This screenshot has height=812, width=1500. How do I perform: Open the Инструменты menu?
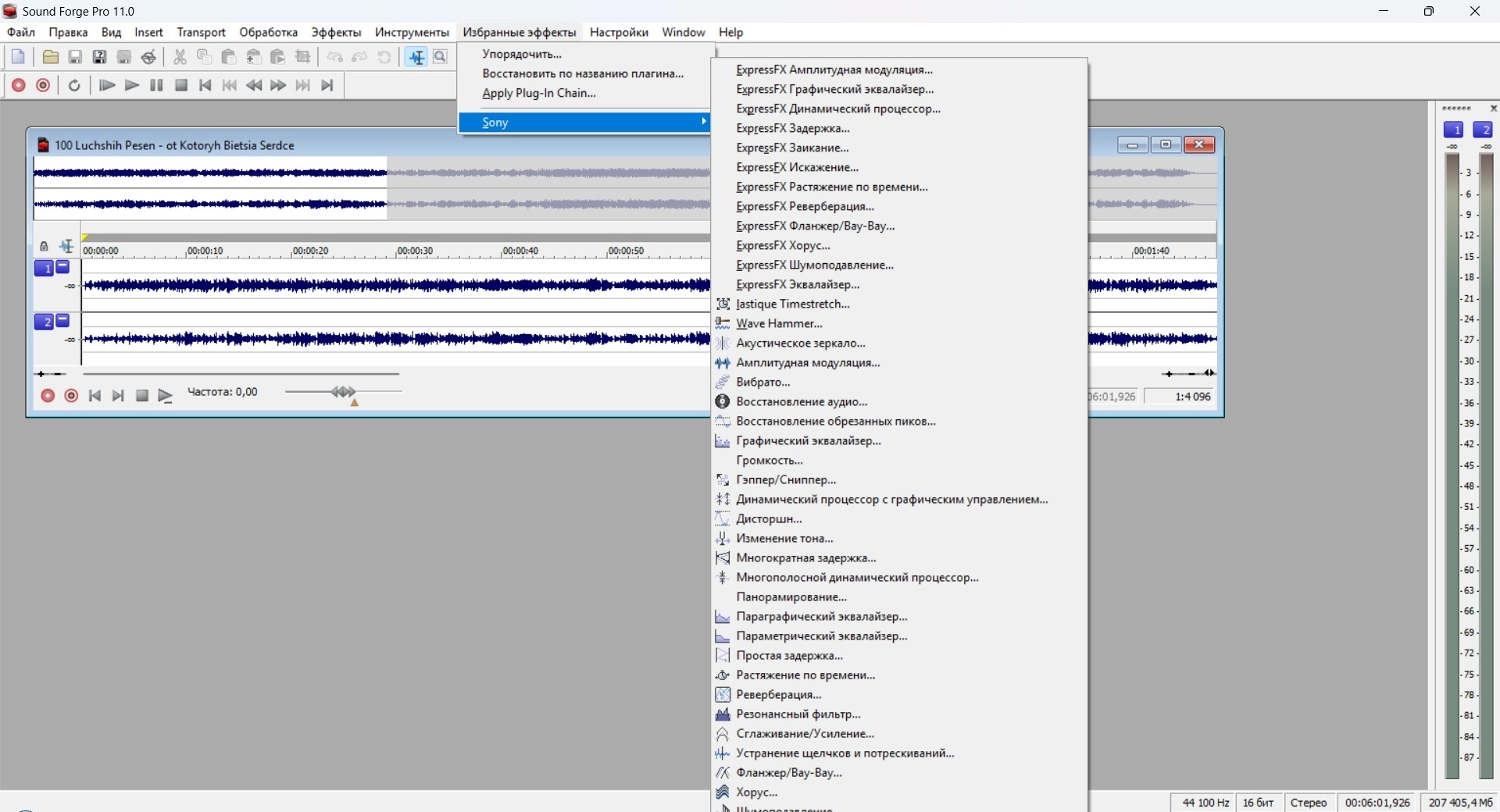tap(412, 32)
